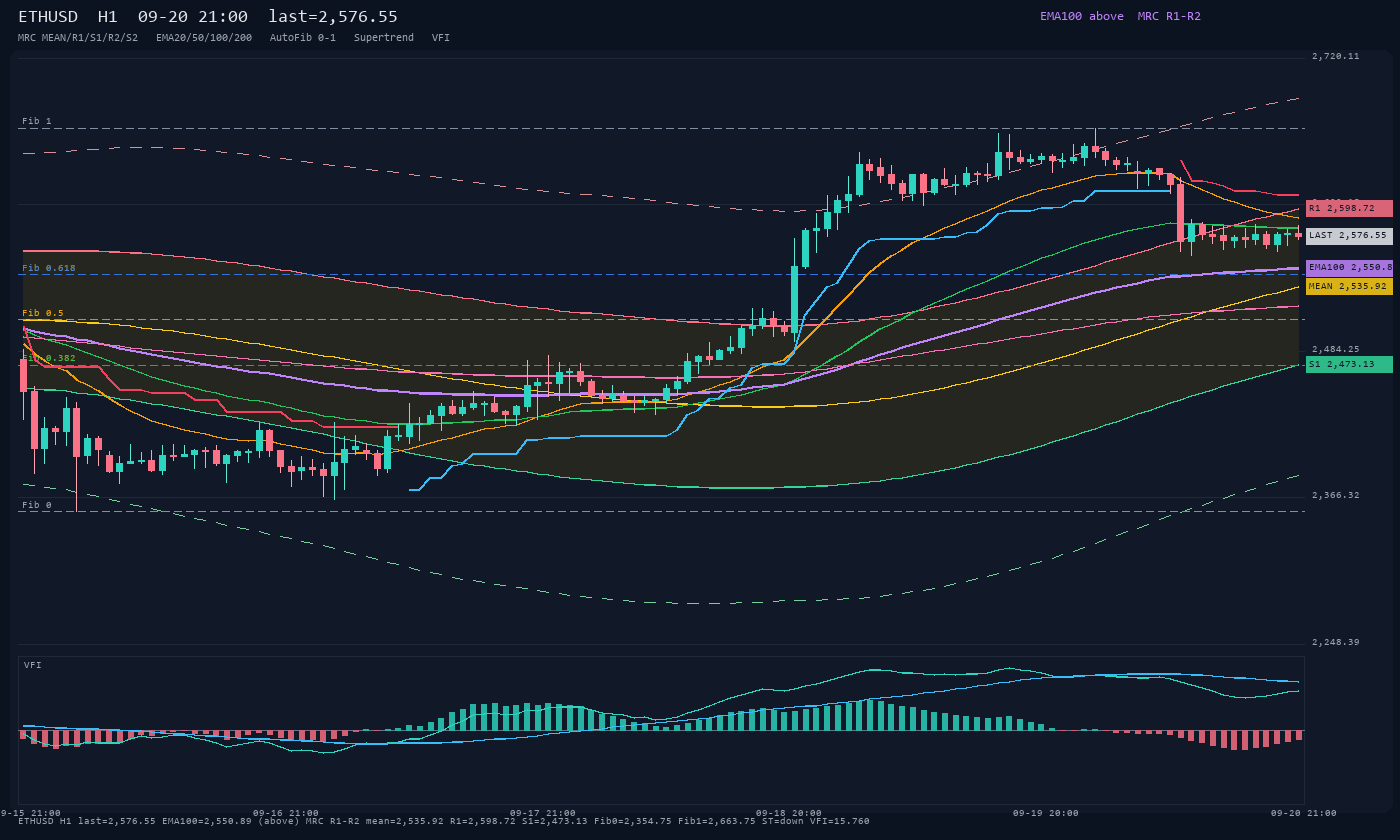Screen dimensions: 1400x840
Task: Click the 2,720.11 price axis value
Action: (x=1336, y=56)
